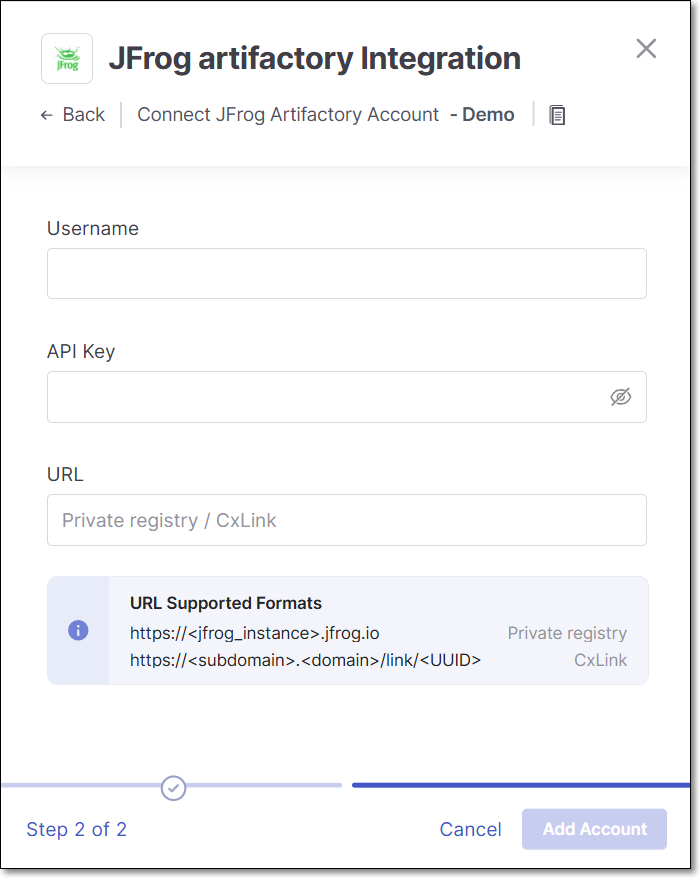Click the 'Private registry' label in the info box

567,633
